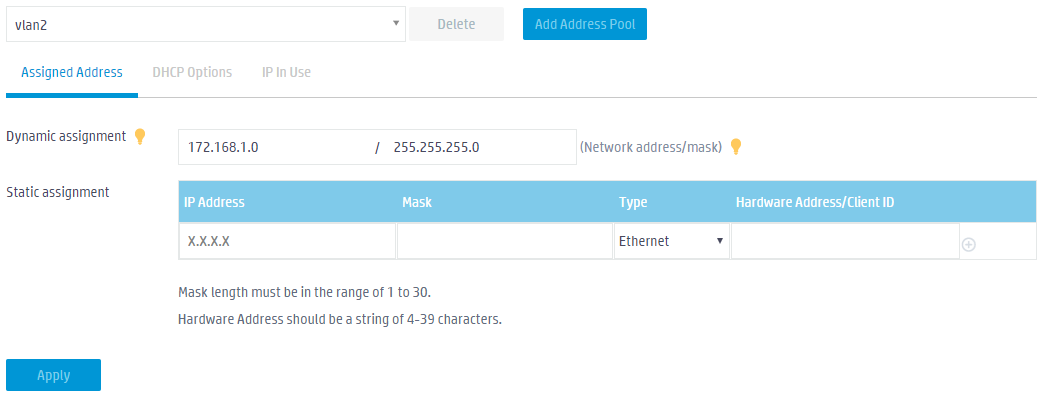1045x399 pixels.
Task: Click the lightbulb hint beside Dynamic assignment
Action: [139, 137]
